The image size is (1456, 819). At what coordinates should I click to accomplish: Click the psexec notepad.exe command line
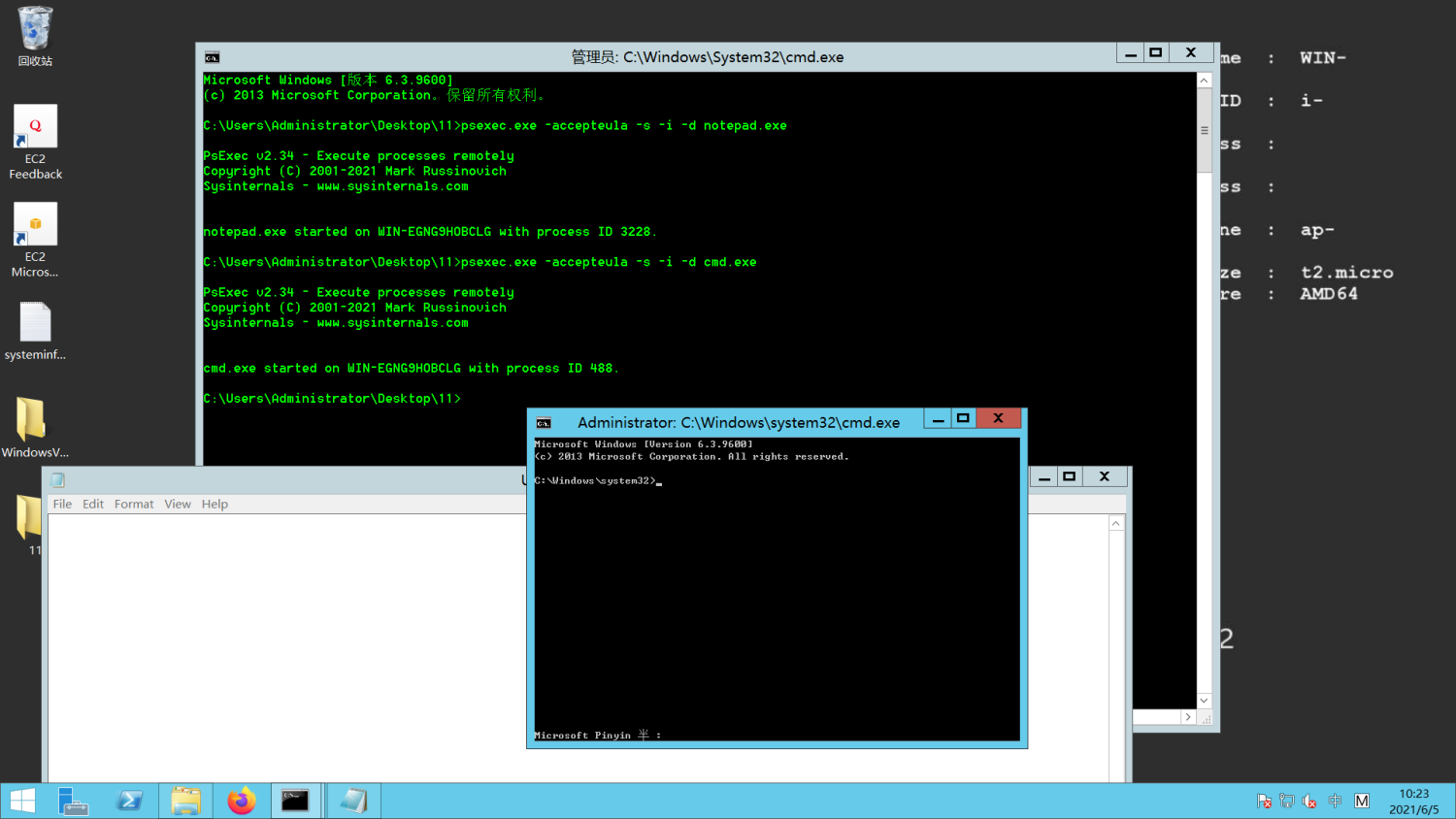point(495,126)
